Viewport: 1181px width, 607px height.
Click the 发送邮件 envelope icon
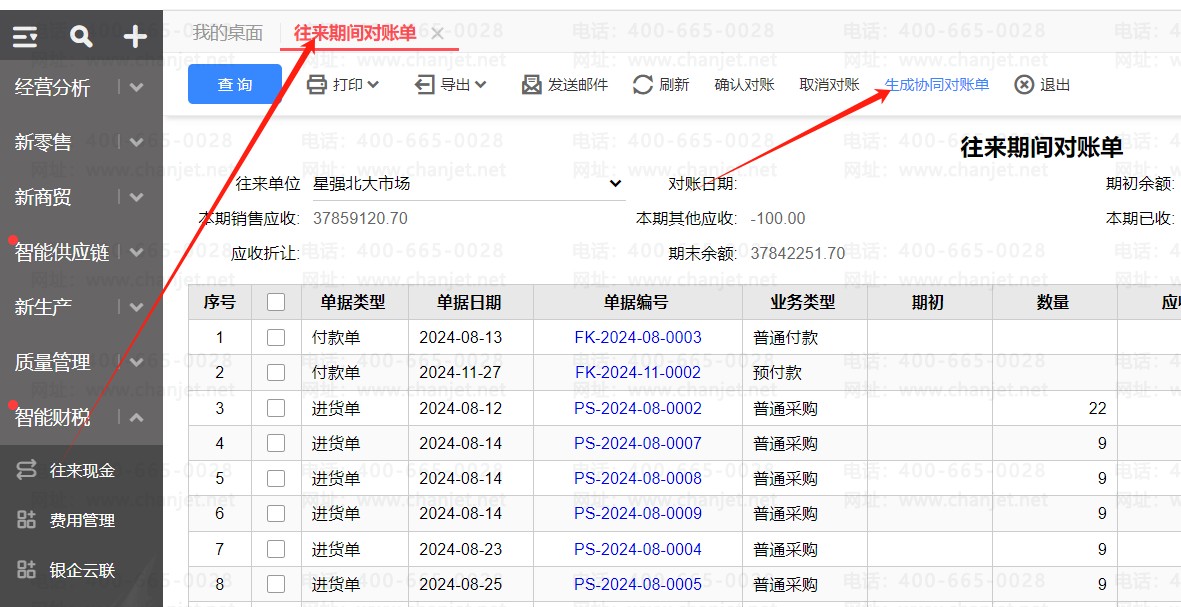coord(532,85)
